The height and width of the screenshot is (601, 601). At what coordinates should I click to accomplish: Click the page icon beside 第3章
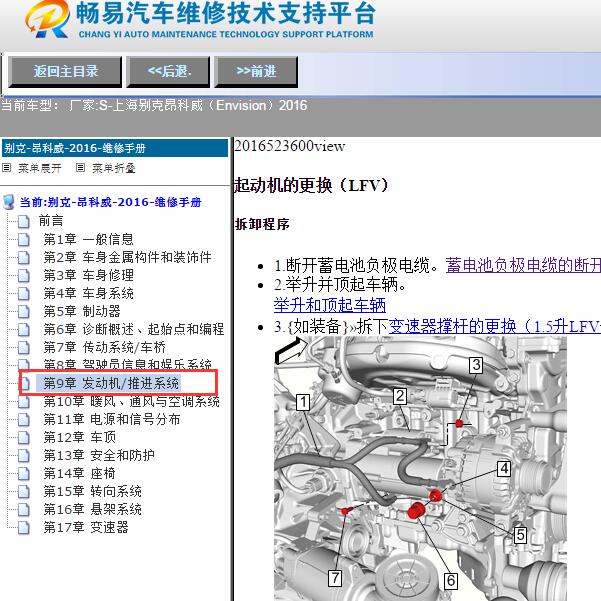point(24,276)
